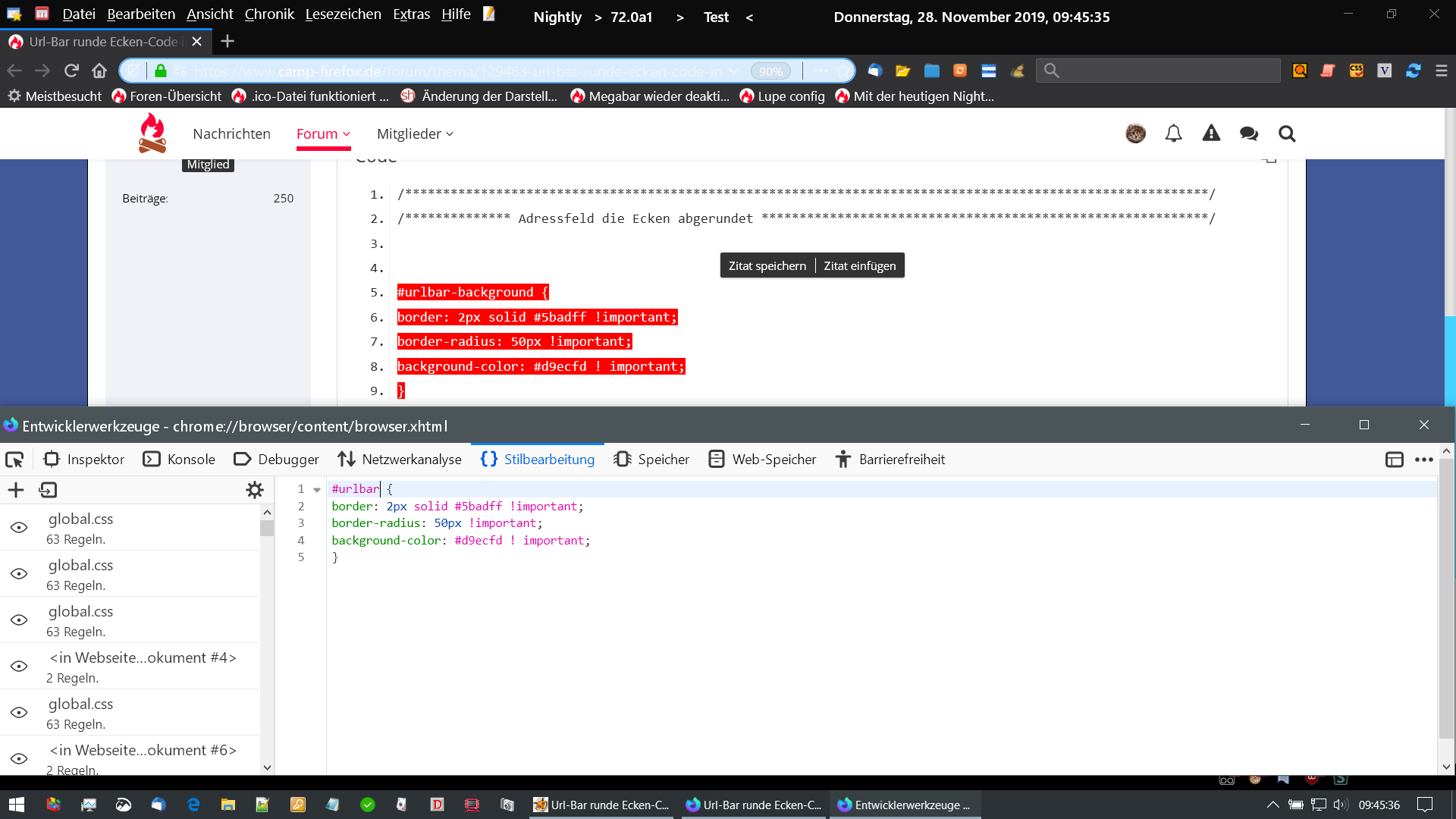Open the forum notifications bell
The height and width of the screenshot is (819, 1456).
1173,133
